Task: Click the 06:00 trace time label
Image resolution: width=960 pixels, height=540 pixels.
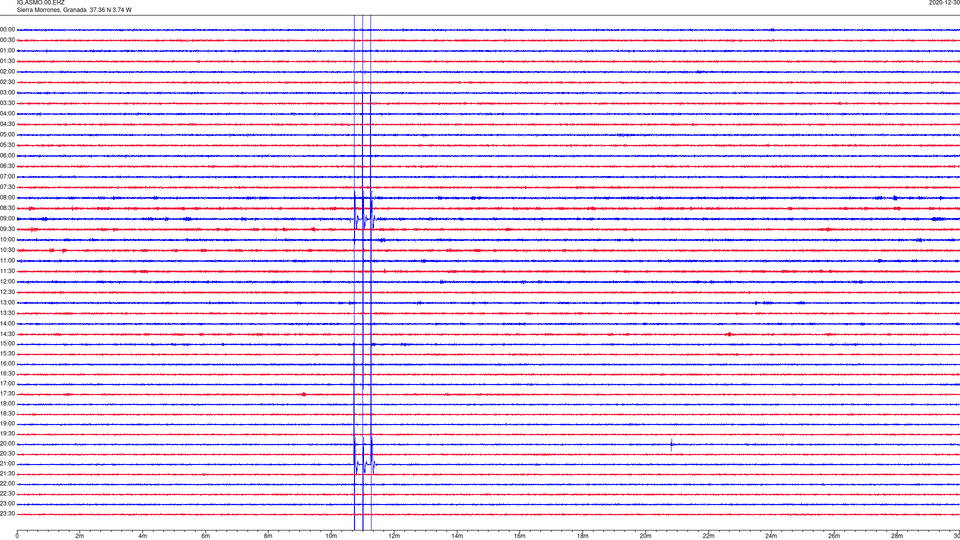Action: (7, 156)
